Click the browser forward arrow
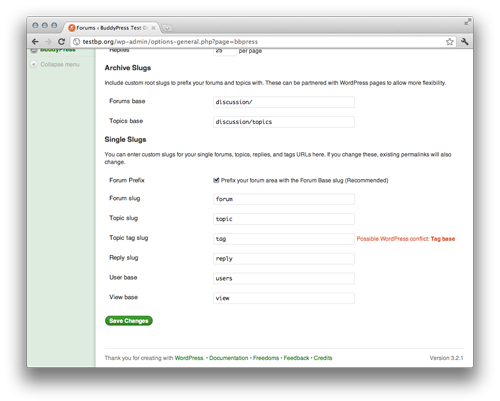The width and height of the screenshot is (500, 401). tap(48, 42)
